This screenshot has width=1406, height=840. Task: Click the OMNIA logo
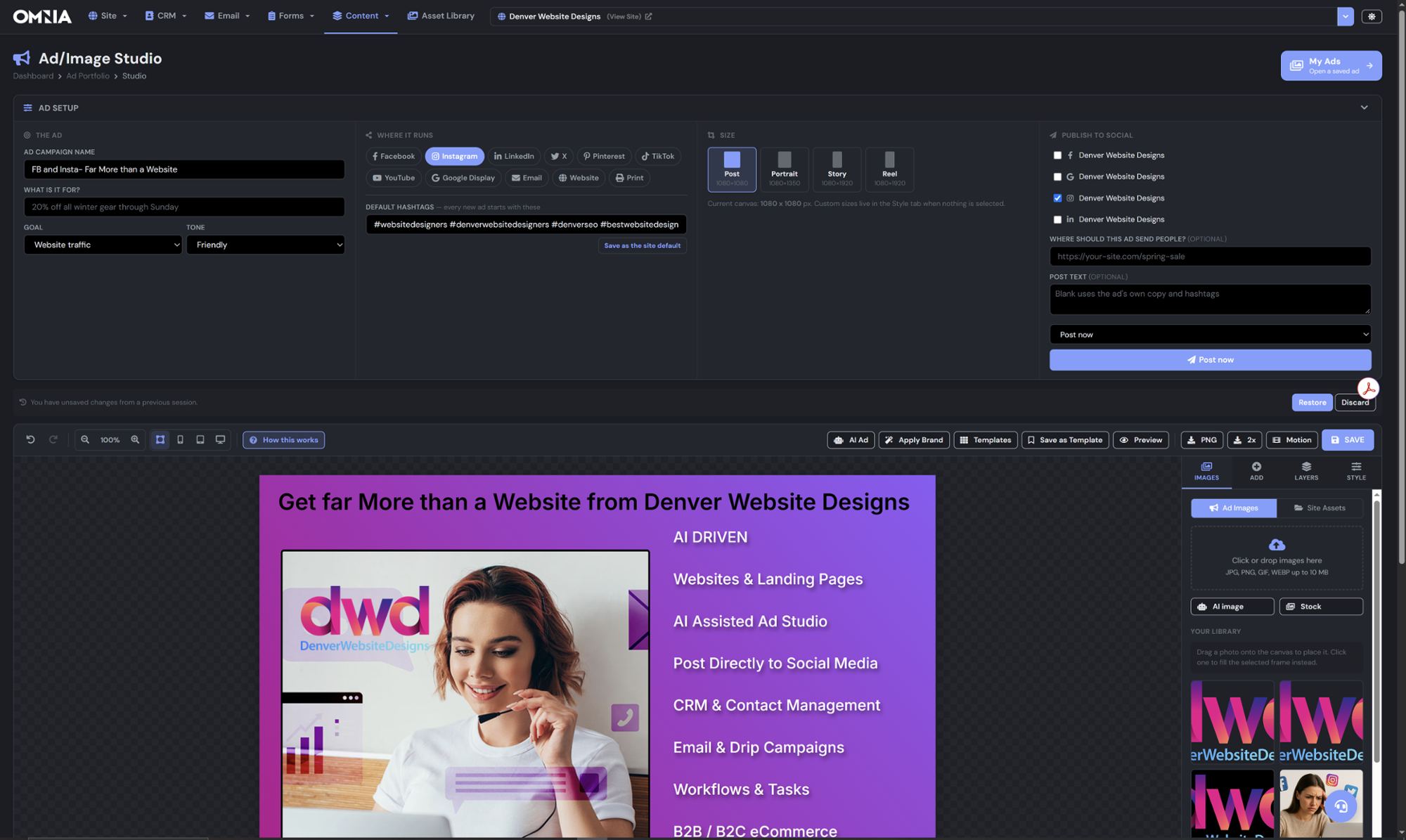point(42,16)
